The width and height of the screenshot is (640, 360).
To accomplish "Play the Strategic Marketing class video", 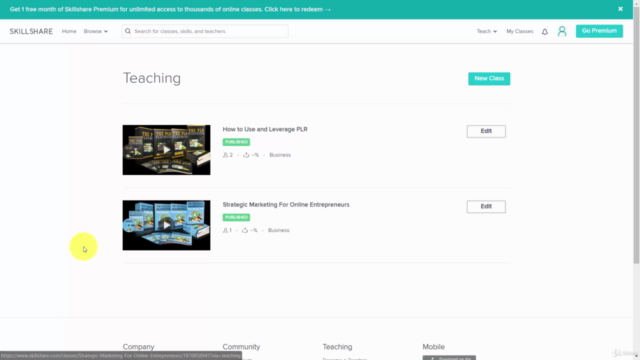I will pyautogui.click(x=167, y=225).
